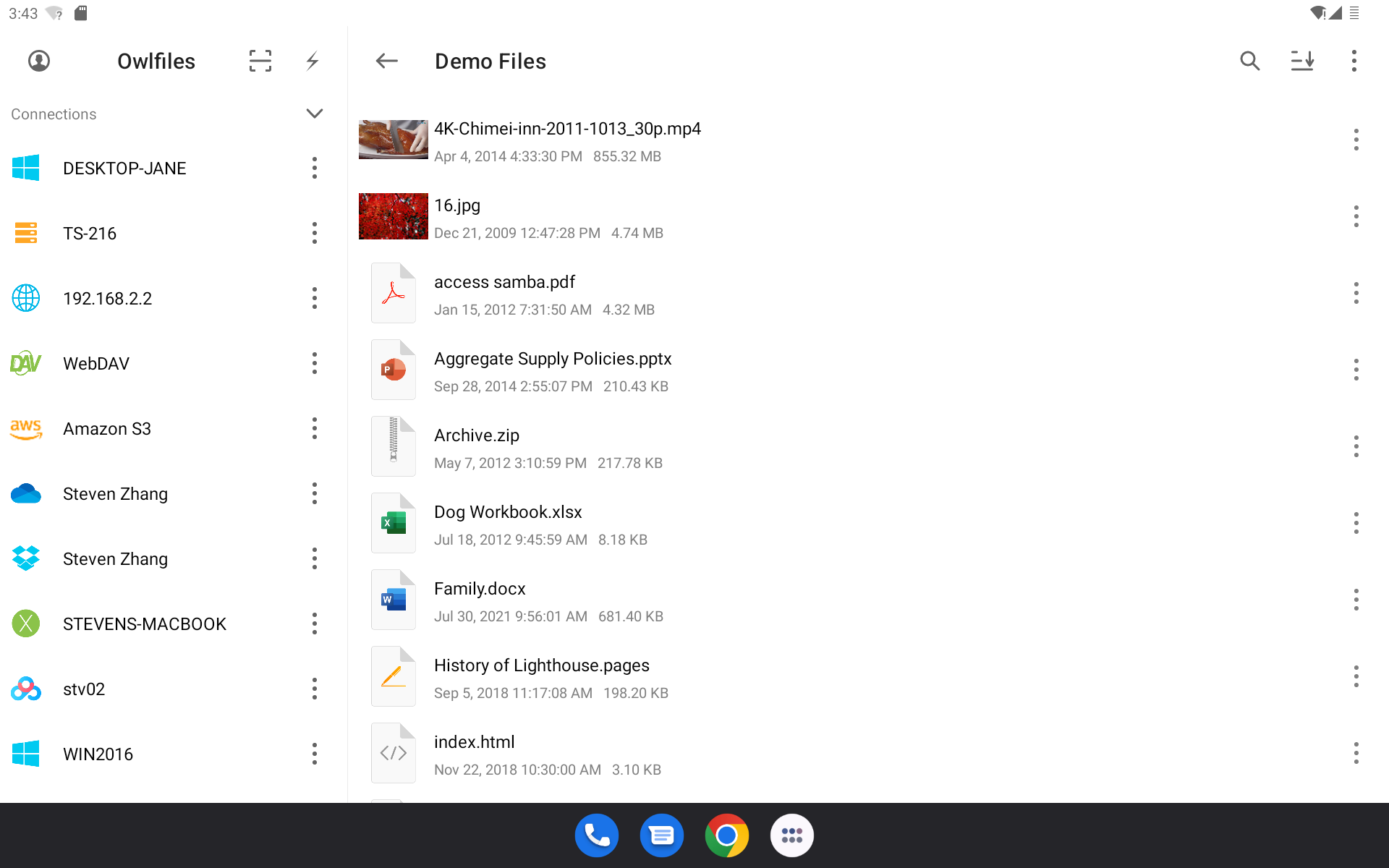Select the Aggregate Supply Policies.pptx name
1389x868 pixels.
pos(553,359)
